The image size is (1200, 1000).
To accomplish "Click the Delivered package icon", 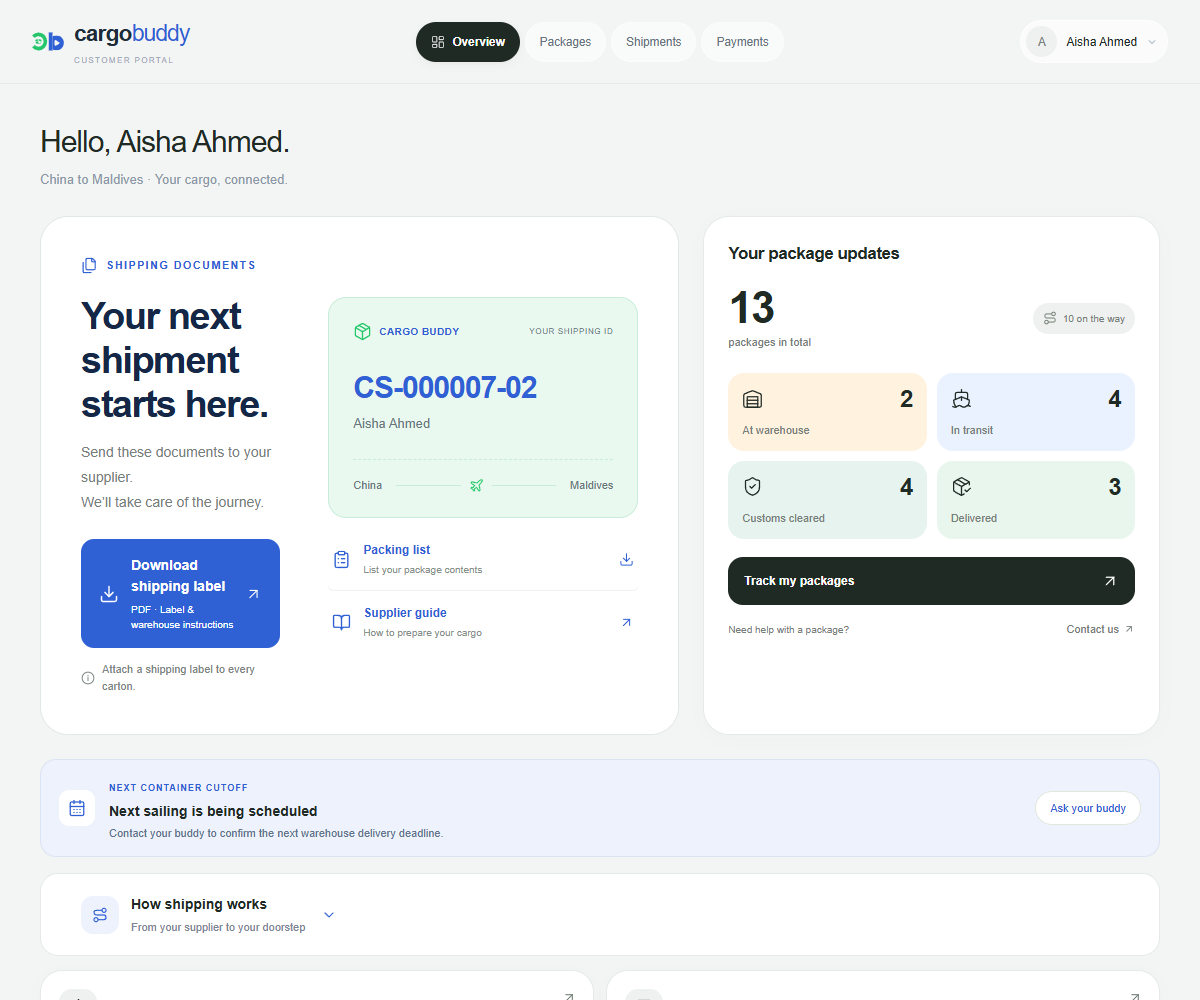I will [961, 487].
